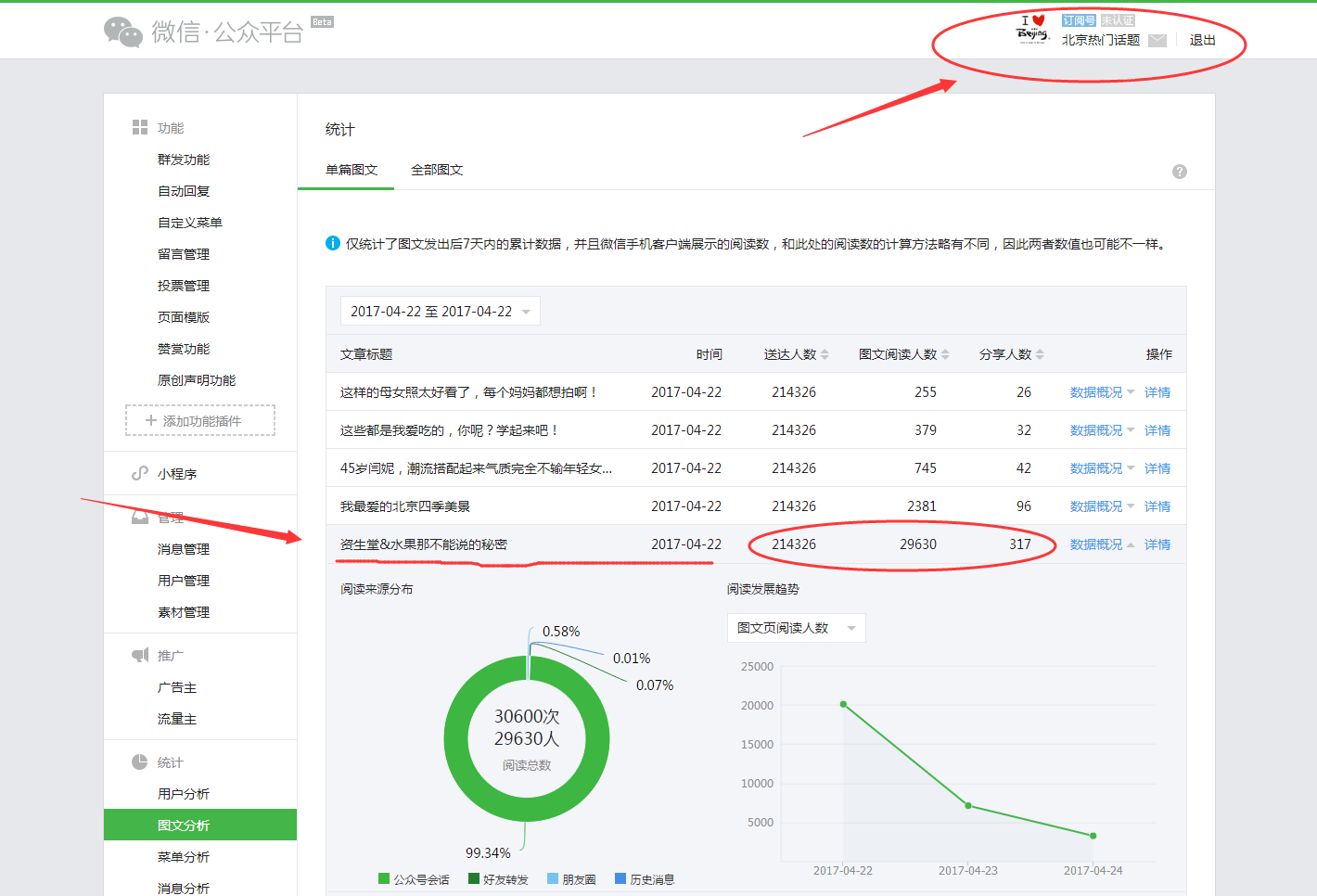Open 留言管理 in sidebar
Screen dimensions: 1317x896
(184, 254)
